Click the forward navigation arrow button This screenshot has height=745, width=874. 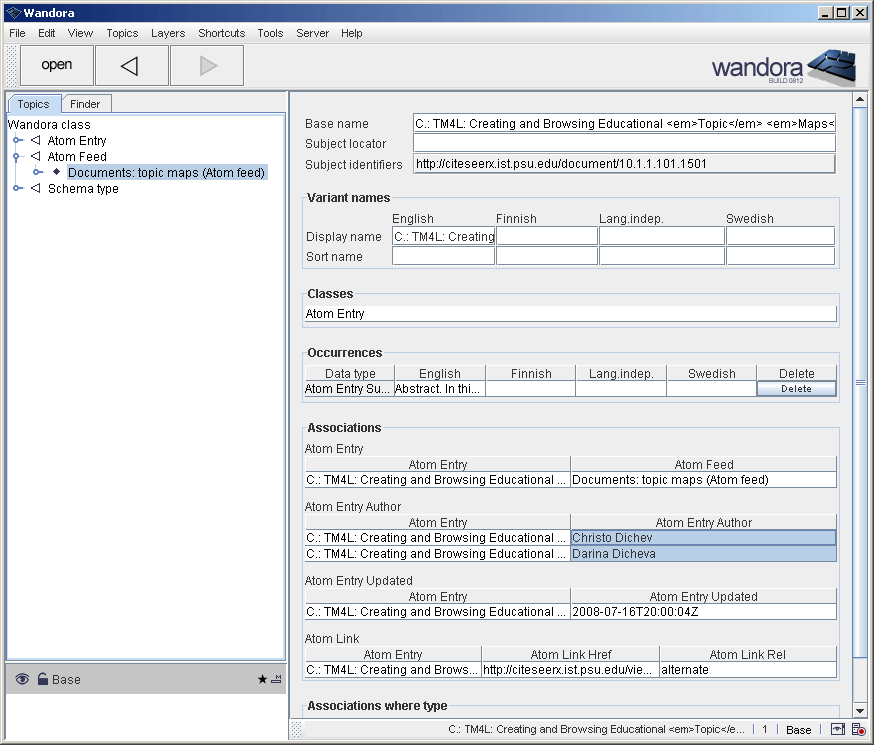(x=207, y=65)
